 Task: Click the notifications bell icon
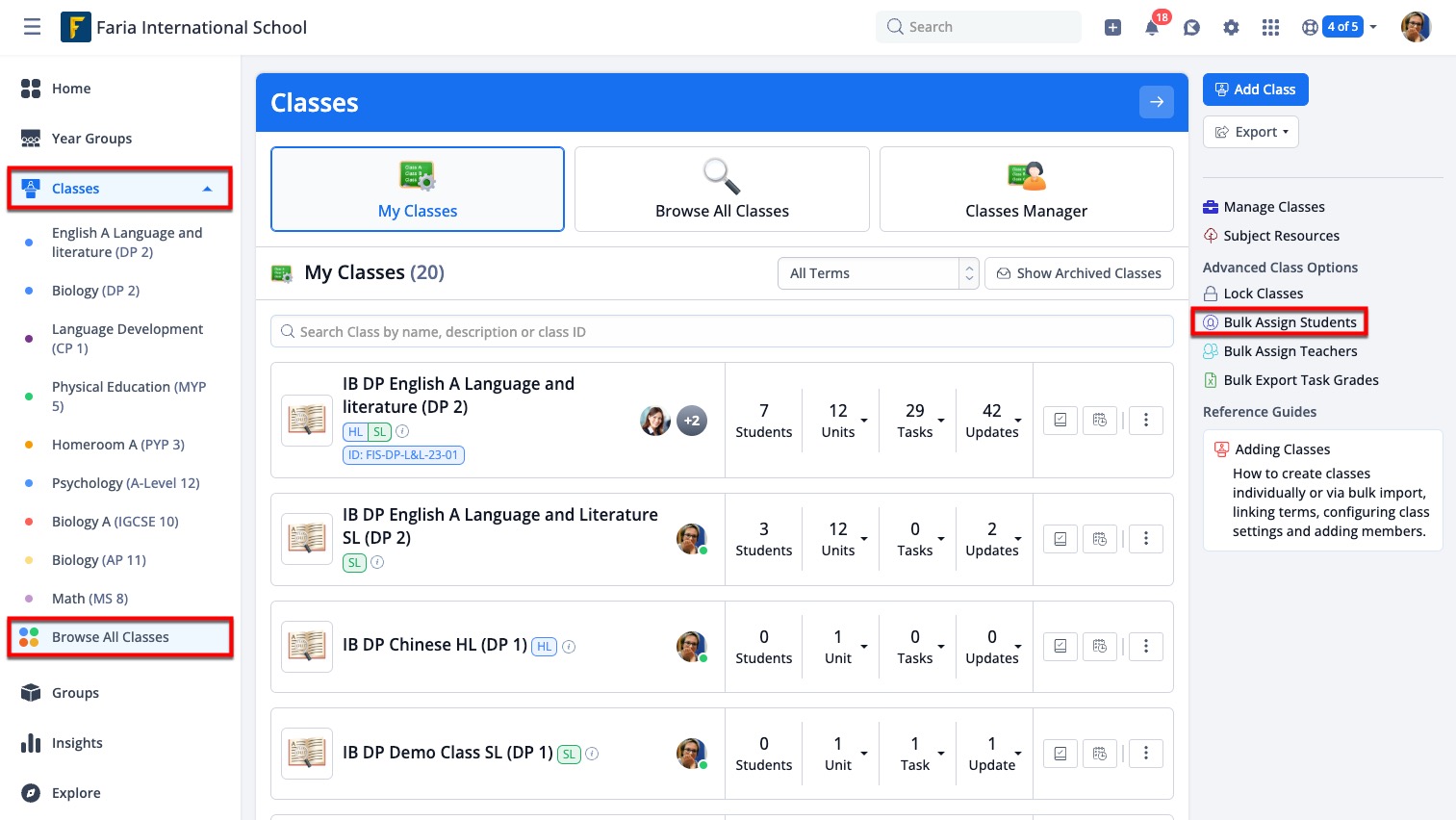point(1152,28)
